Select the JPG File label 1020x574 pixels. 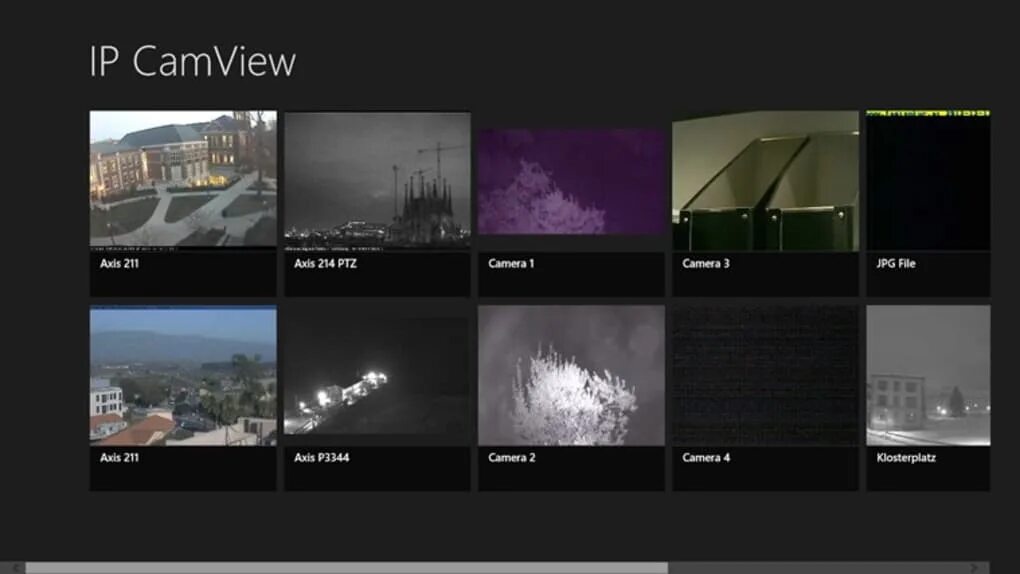click(896, 264)
